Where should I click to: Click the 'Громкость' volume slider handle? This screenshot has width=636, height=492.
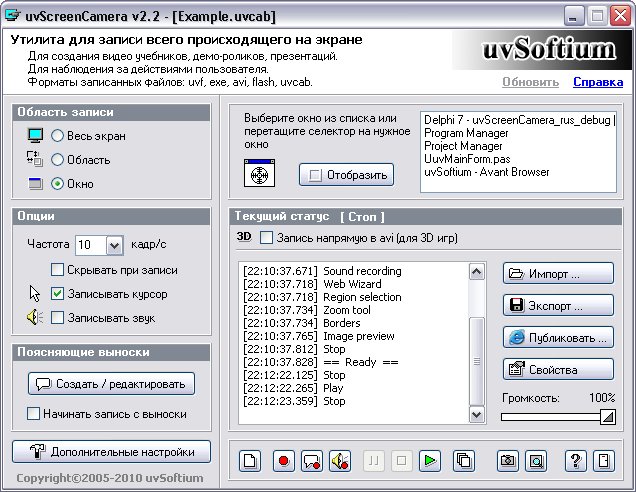[607, 417]
